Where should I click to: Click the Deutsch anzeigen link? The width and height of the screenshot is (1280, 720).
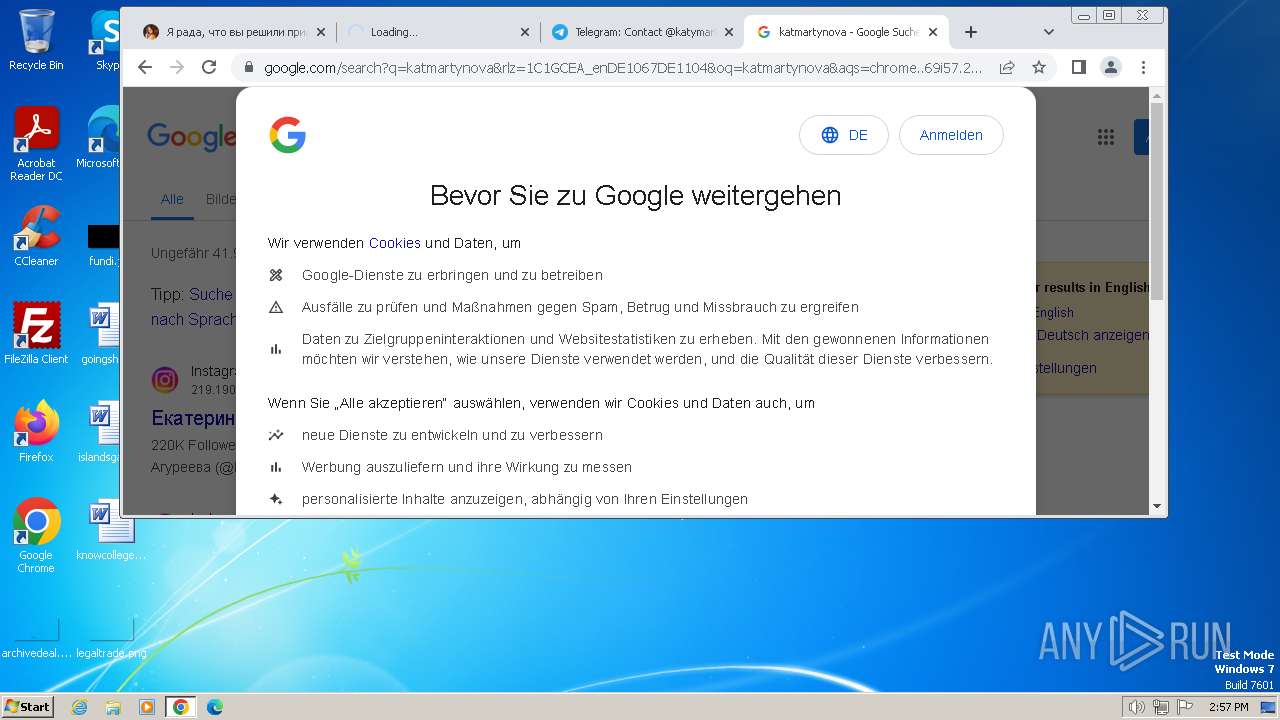pos(1093,335)
